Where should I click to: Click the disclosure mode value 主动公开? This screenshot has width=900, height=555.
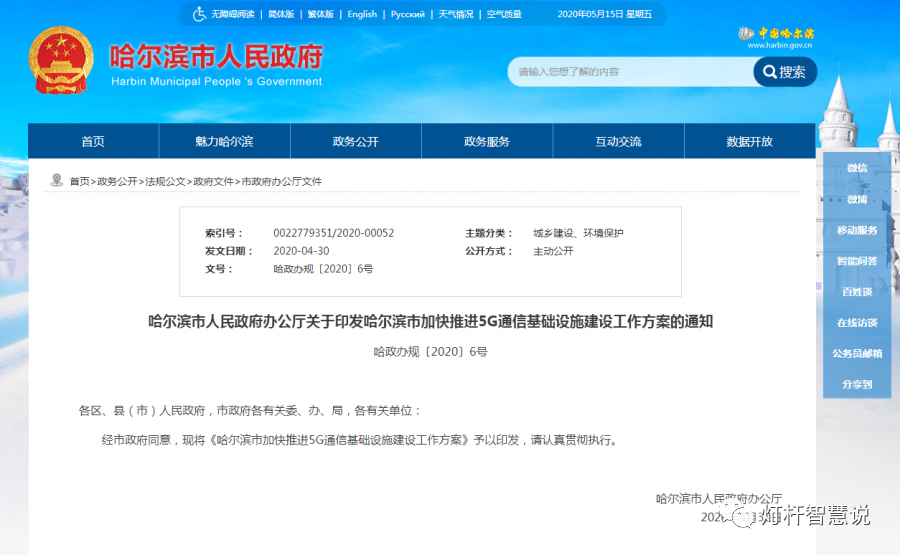553,251
